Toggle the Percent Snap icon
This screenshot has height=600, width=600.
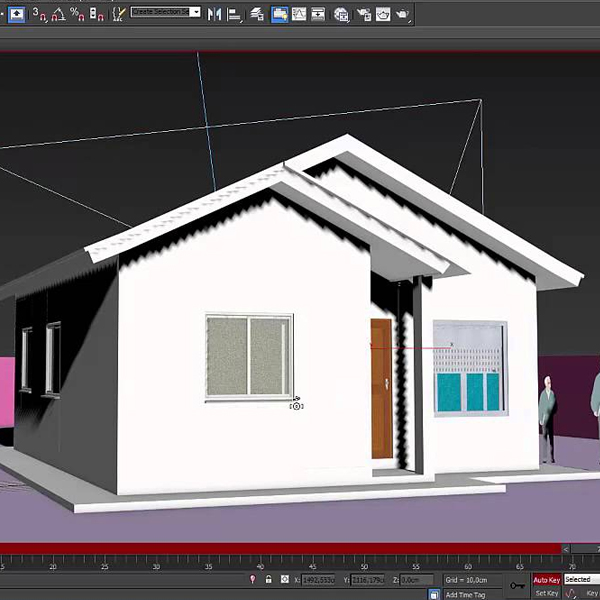click(x=76, y=14)
